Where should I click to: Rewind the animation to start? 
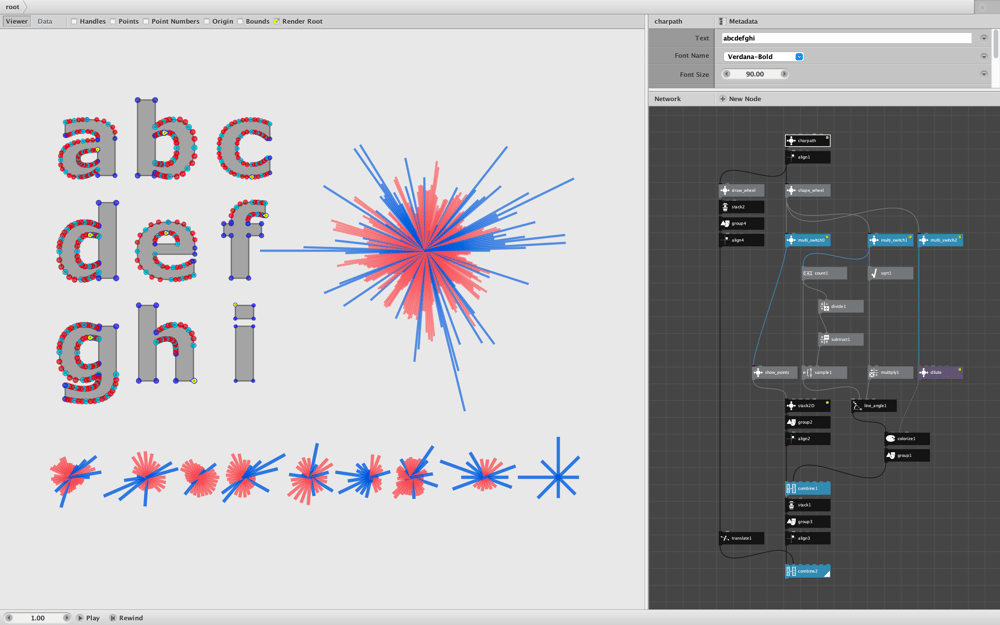click(126, 618)
